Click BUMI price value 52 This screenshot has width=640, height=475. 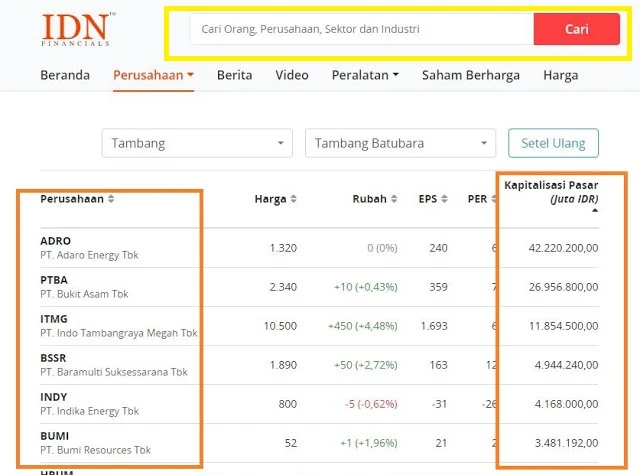[x=291, y=443]
